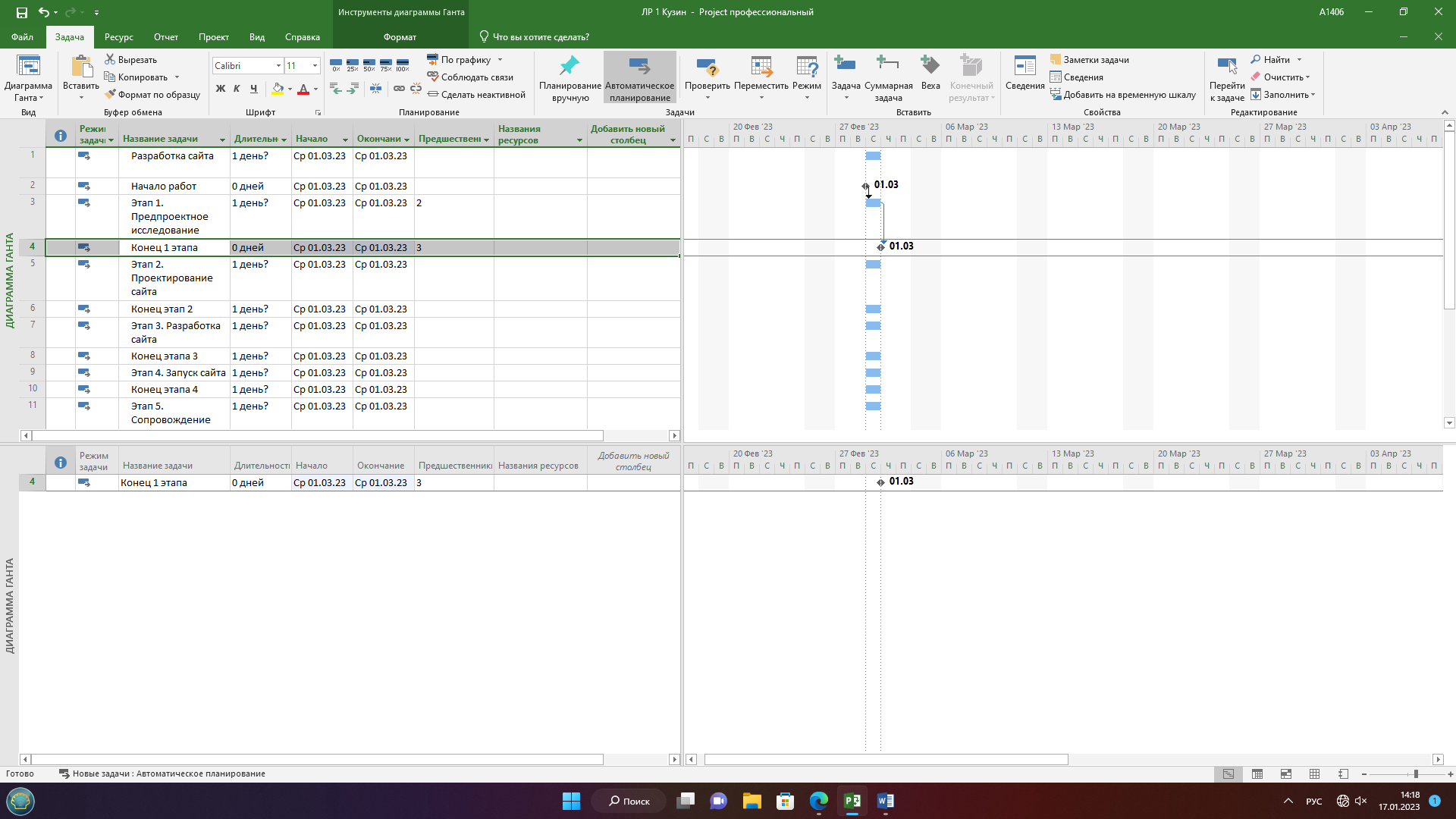Switch to the Report (Отчет) tab

coord(166,36)
